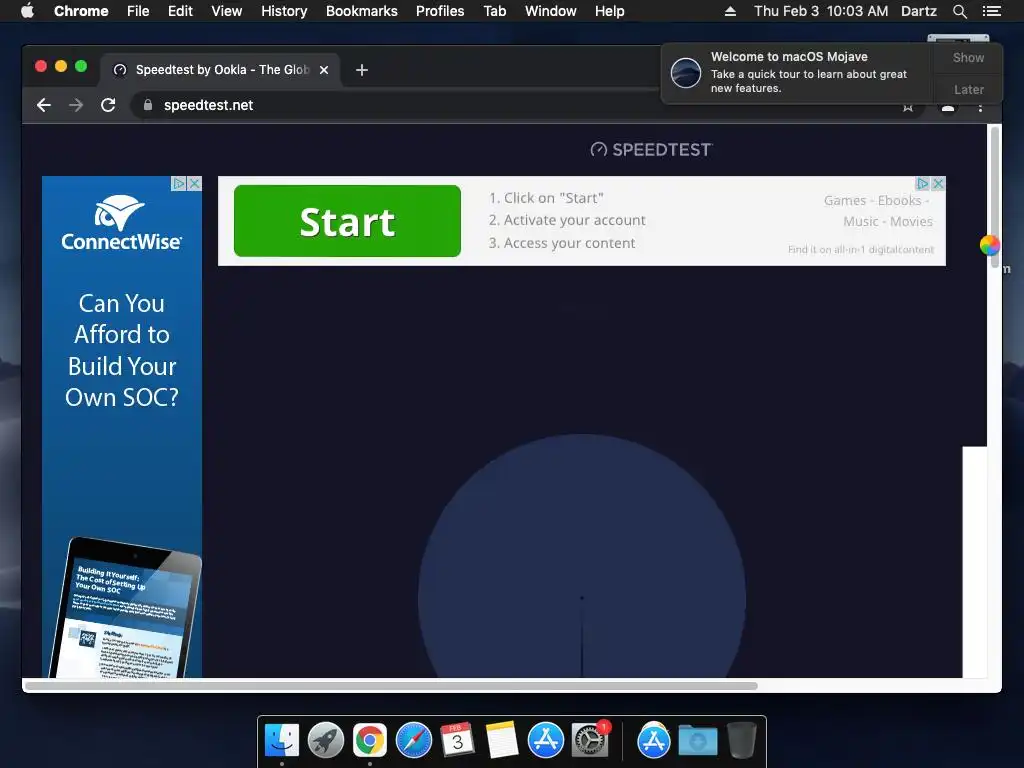This screenshot has height=768, width=1024.
Task: Open the Profiles menu
Action: pyautogui.click(x=440, y=11)
